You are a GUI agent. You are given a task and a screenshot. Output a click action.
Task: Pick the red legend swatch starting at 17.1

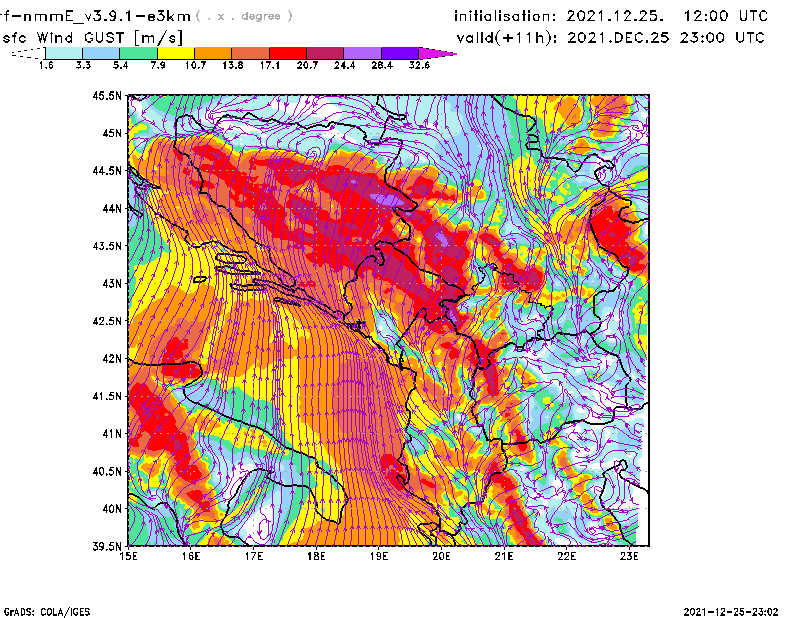(x=288, y=53)
